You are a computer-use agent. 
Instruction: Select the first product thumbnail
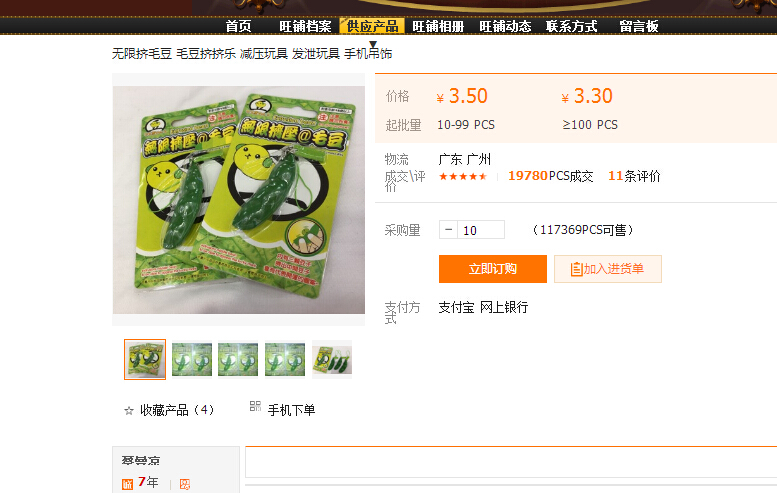[x=145, y=360]
